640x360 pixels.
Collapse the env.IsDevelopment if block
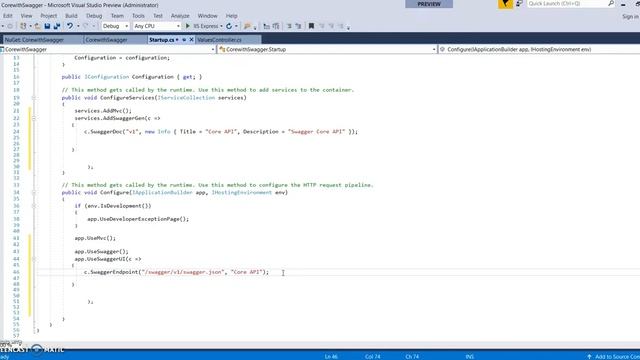[x=34, y=206]
